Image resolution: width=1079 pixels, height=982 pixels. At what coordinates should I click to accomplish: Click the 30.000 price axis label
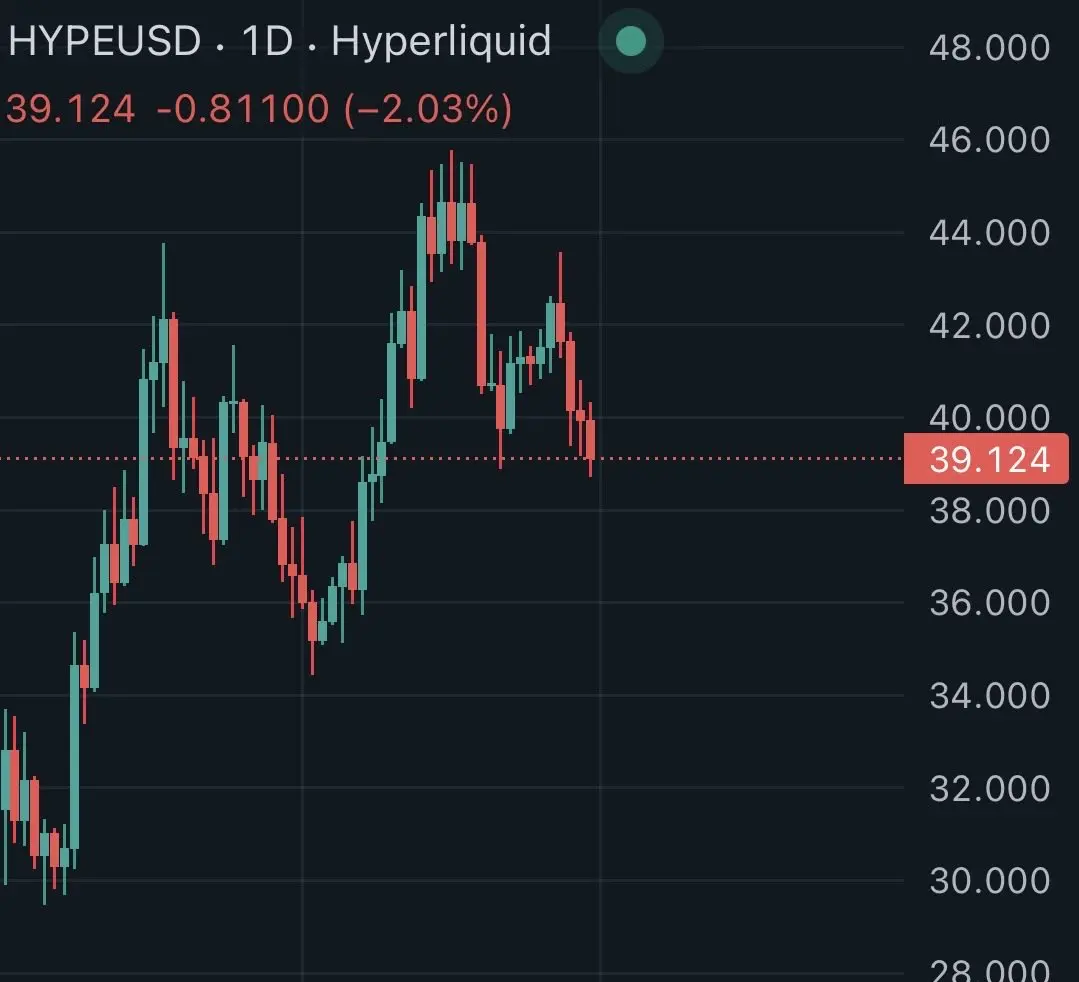pyautogui.click(x=989, y=881)
